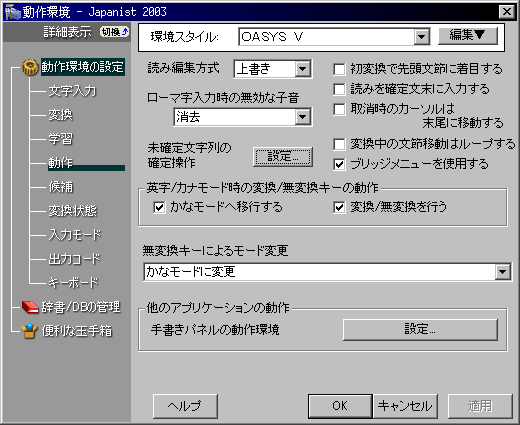Select 候補 in the tree

click(60, 187)
